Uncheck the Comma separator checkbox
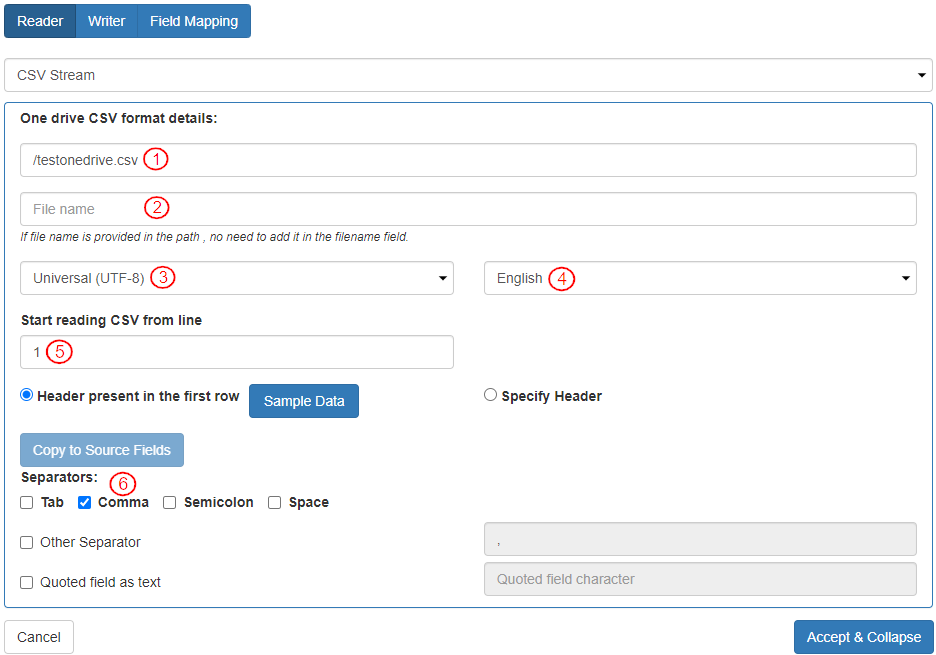936x655 pixels. click(85, 502)
